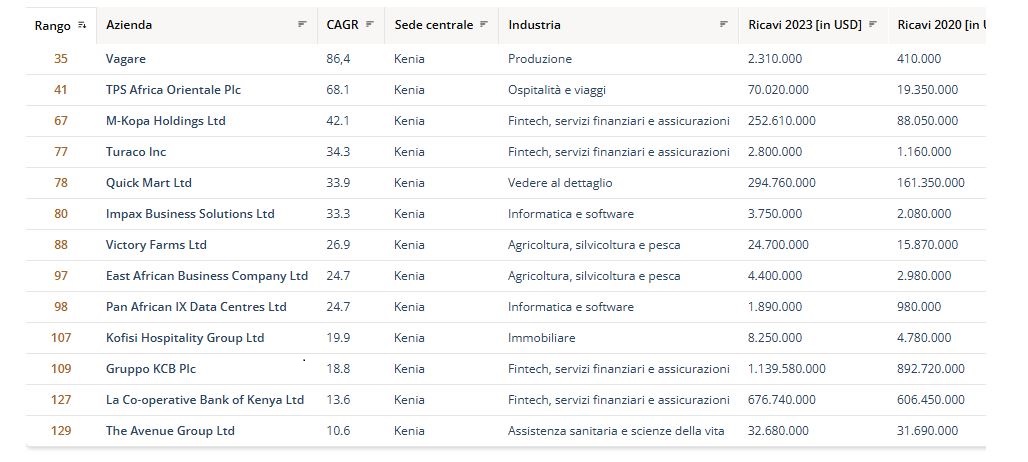1028x462 pixels.
Task: Select Turaco Inc CAGR value 34.3
Action: pos(338,152)
